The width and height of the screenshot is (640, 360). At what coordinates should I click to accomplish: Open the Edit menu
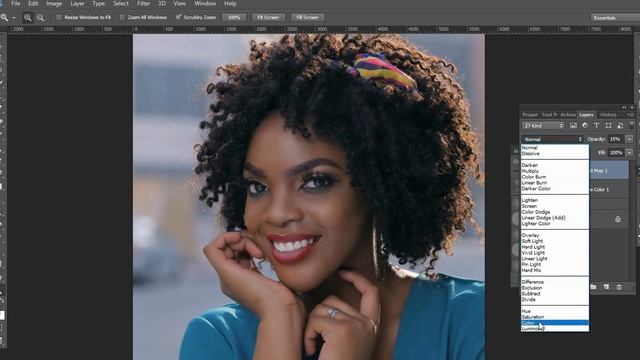click(33, 4)
